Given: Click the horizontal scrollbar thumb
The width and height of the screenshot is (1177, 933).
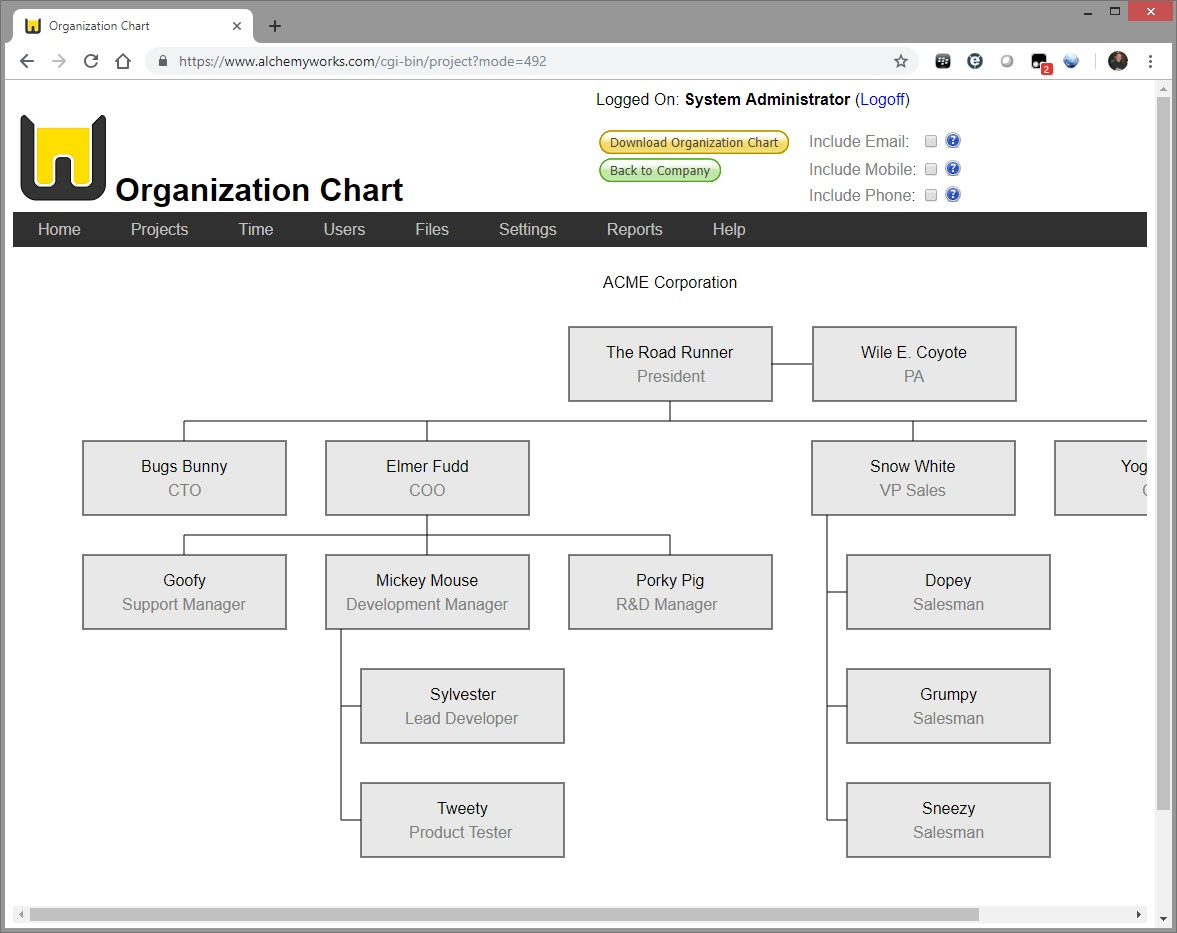Looking at the screenshot, I should click(x=504, y=914).
